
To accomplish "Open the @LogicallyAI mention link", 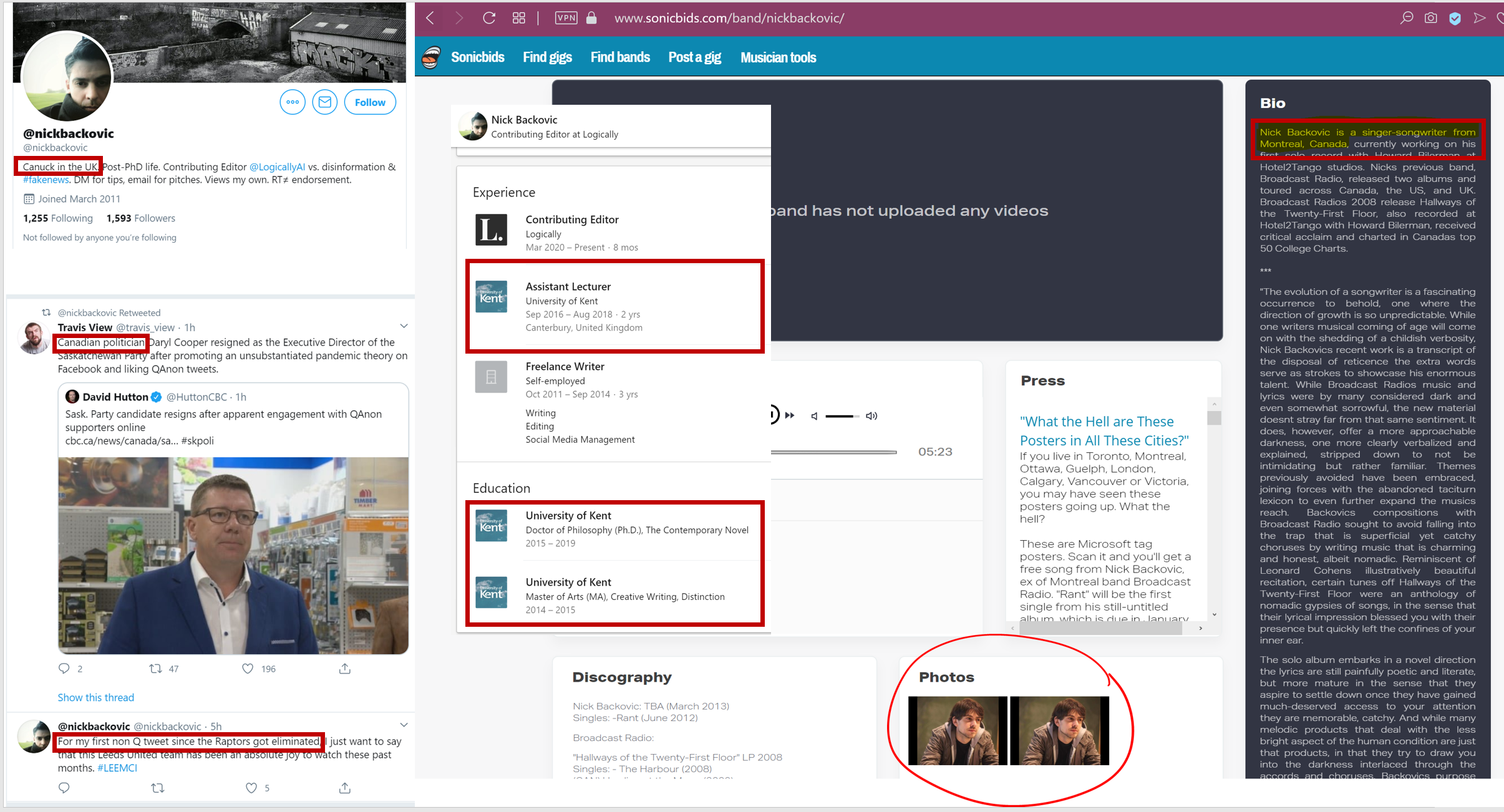I will [278, 167].
